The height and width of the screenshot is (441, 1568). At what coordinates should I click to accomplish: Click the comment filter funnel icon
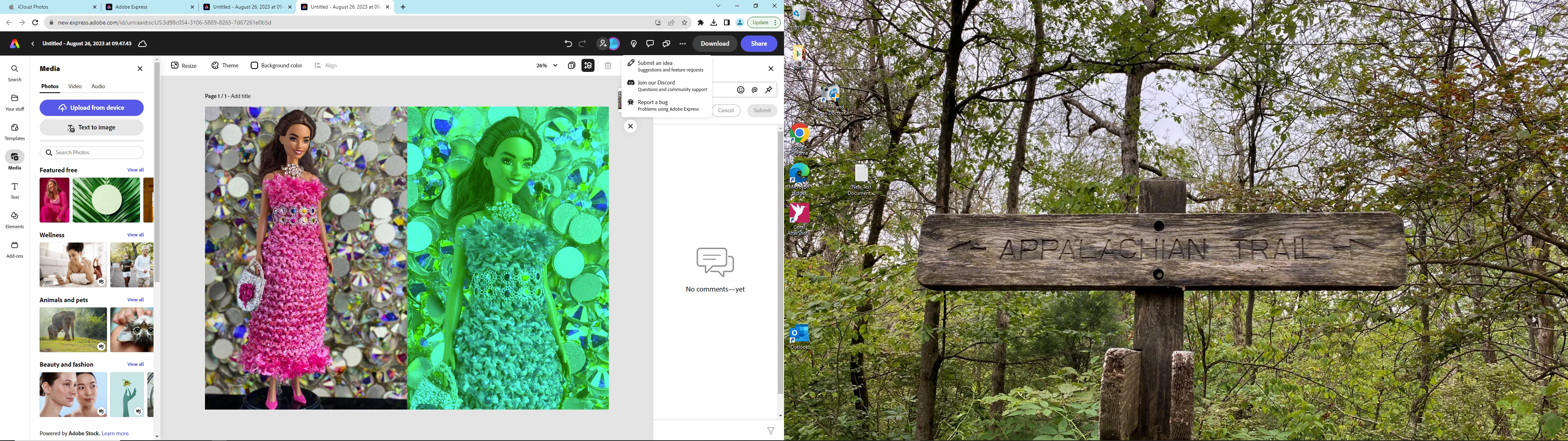click(x=771, y=431)
